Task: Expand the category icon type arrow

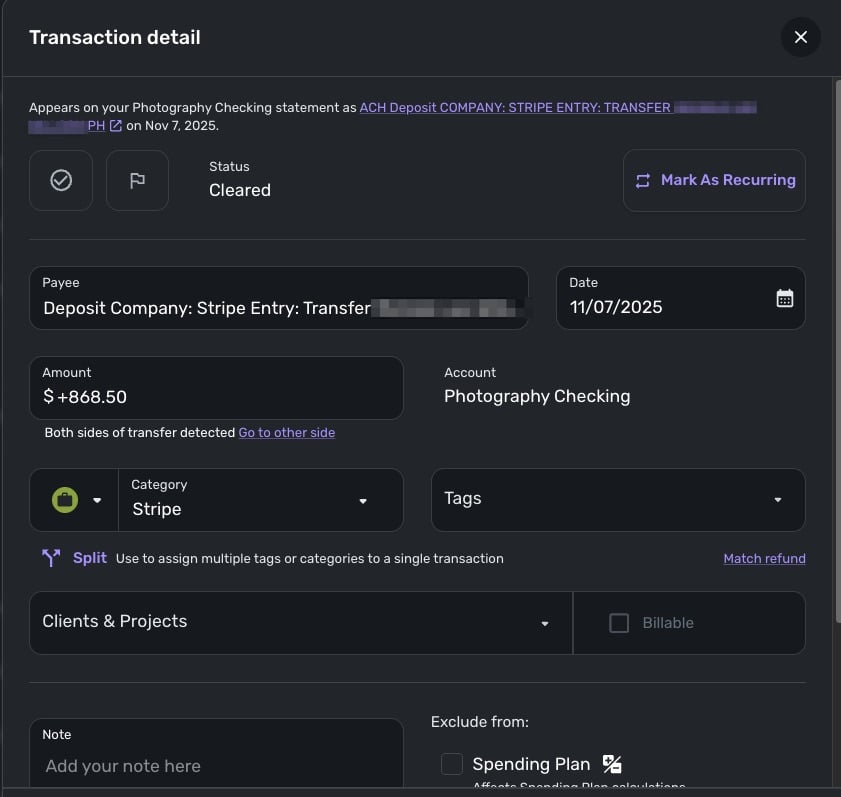Action: [x=97, y=500]
